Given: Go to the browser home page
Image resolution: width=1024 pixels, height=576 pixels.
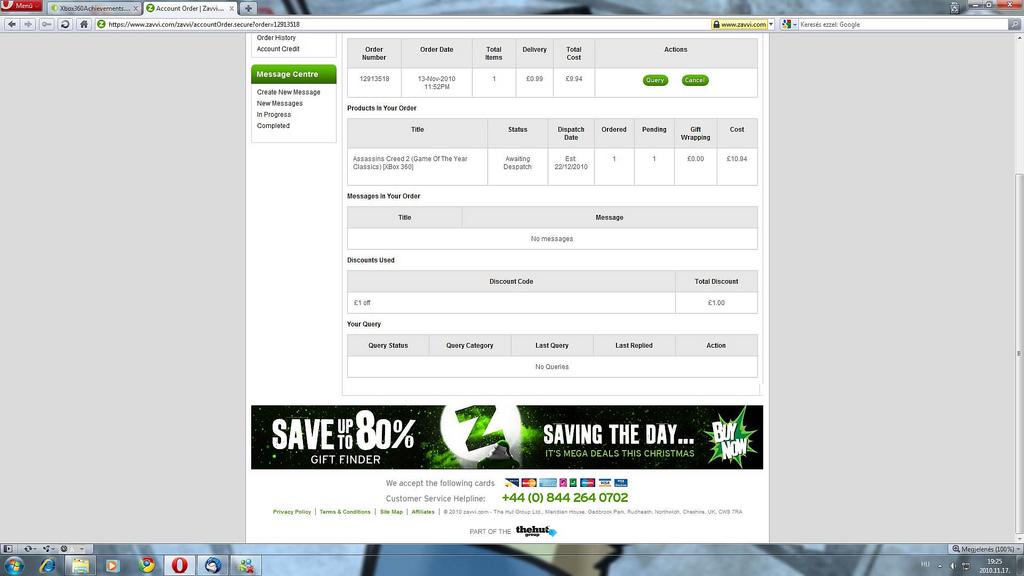Looking at the screenshot, I should (84, 24).
